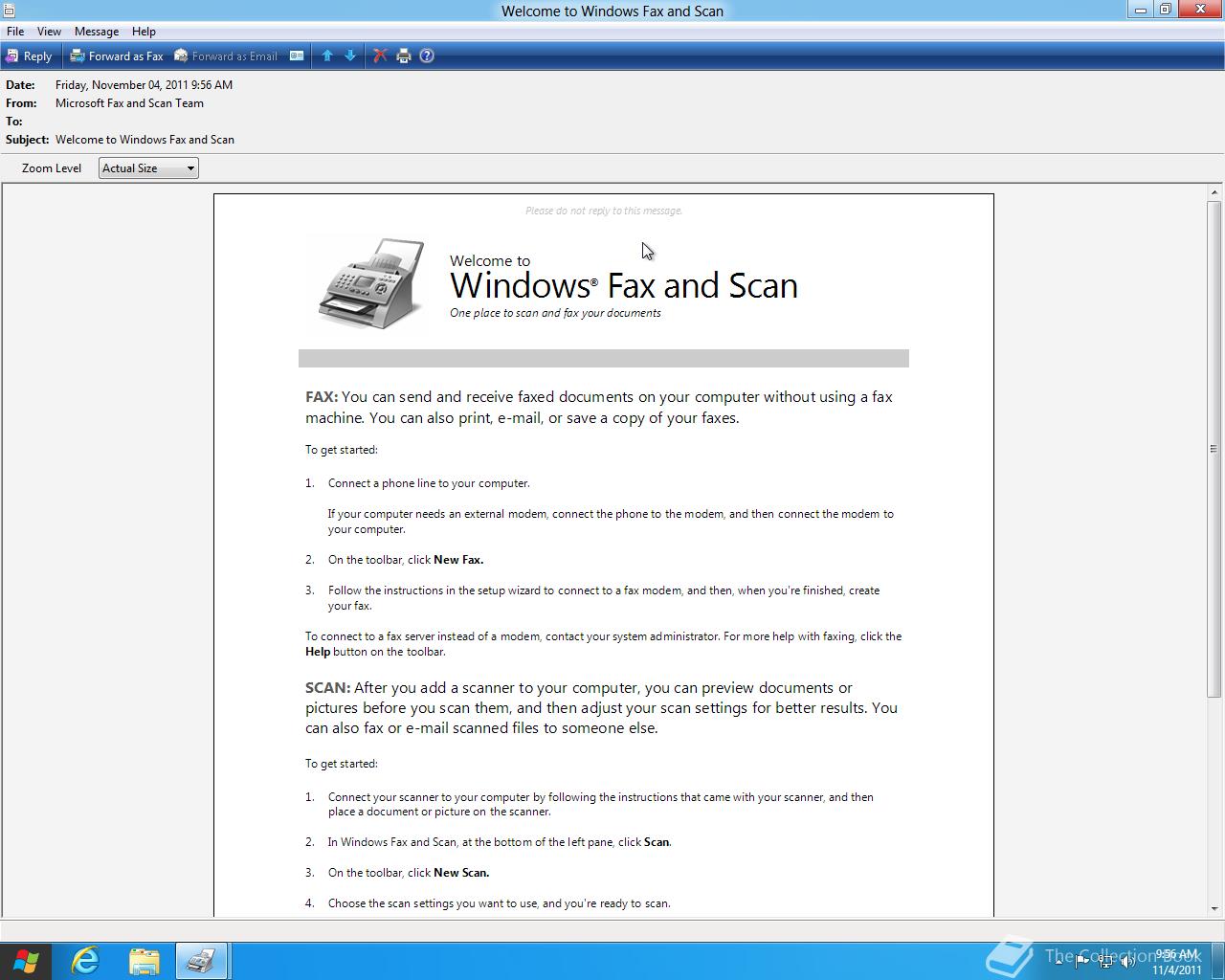Go to previous message with up arrow
Image resolution: width=1225 pixels, height=980 pixels.
tap(327, 56)
